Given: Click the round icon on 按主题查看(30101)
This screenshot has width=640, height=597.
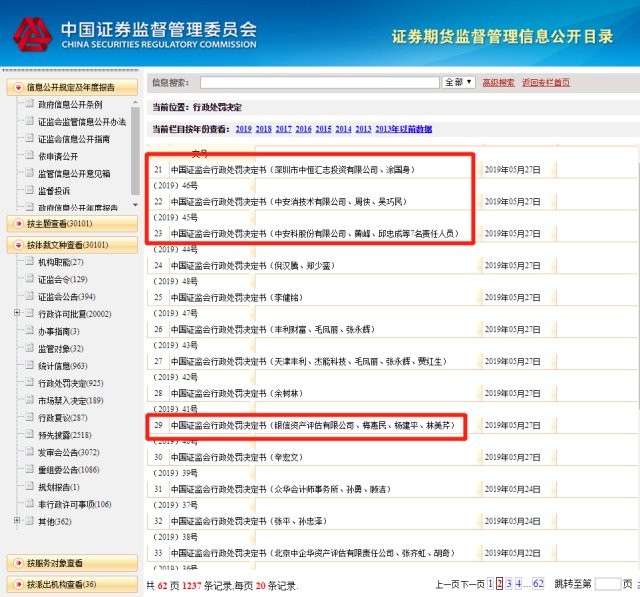Looking at the screenshot, I should [x=17, y=223].
